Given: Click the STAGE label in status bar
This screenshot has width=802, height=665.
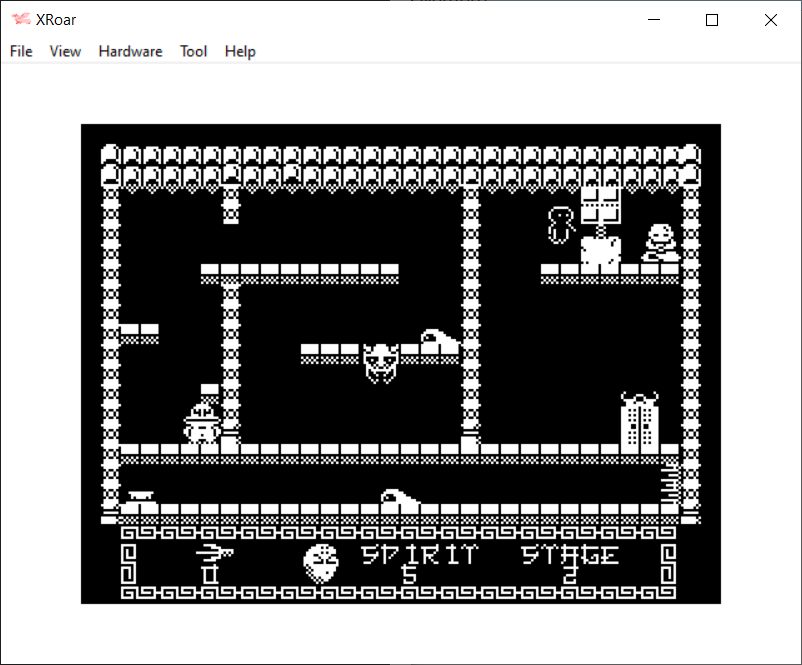Looking at the screenshot, I should (570, 554).
